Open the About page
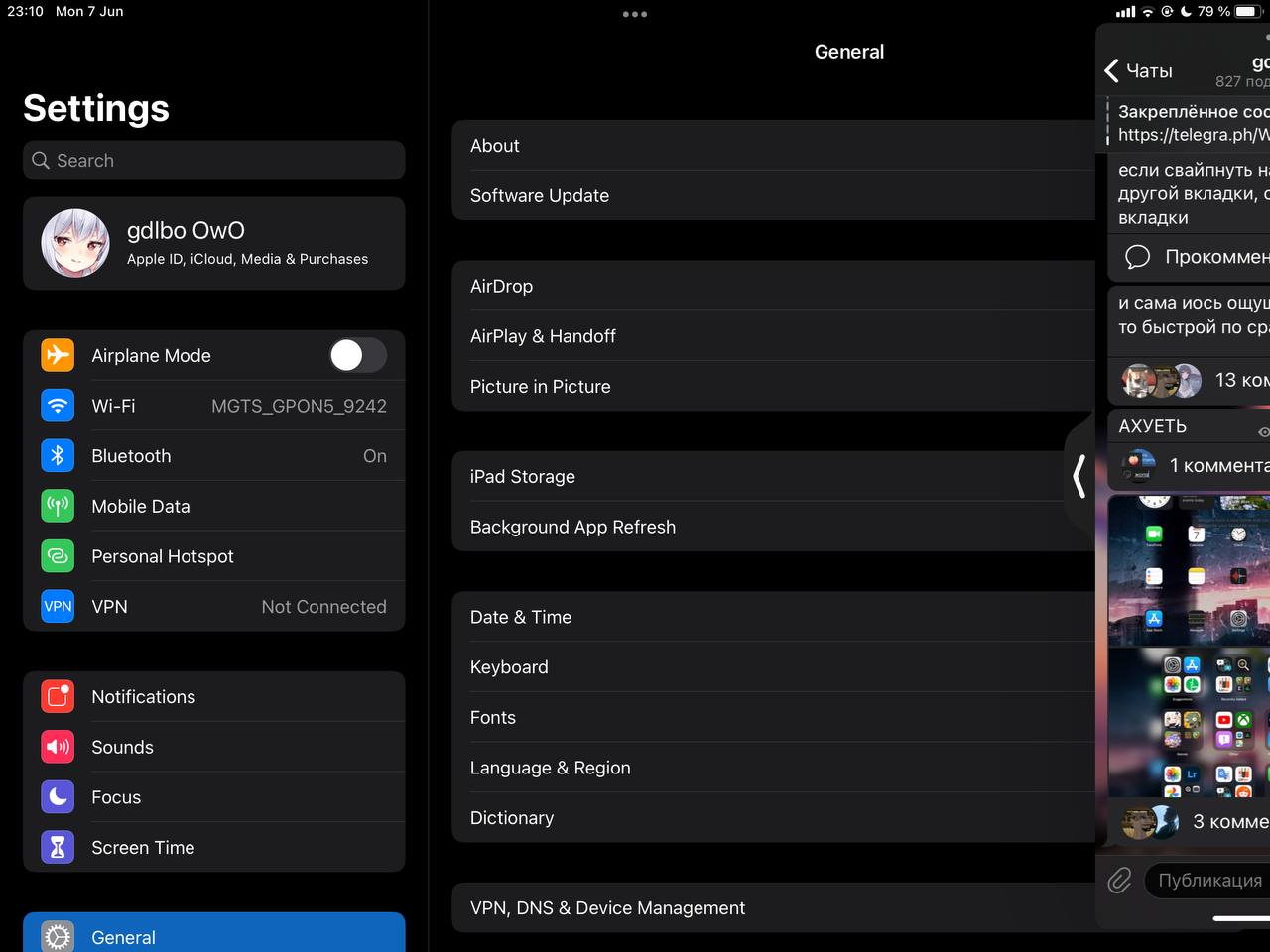This screenshot has height=952, width=1270. (x=774, y=146)
